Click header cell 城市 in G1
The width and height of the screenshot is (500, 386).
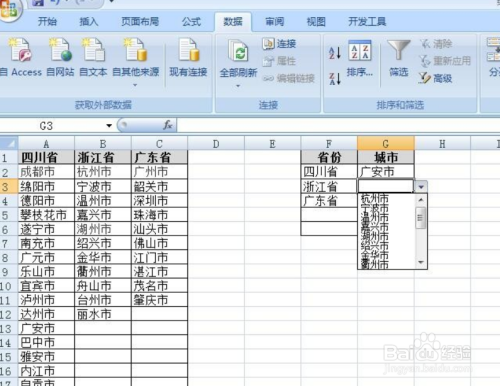tap(386, 157)
